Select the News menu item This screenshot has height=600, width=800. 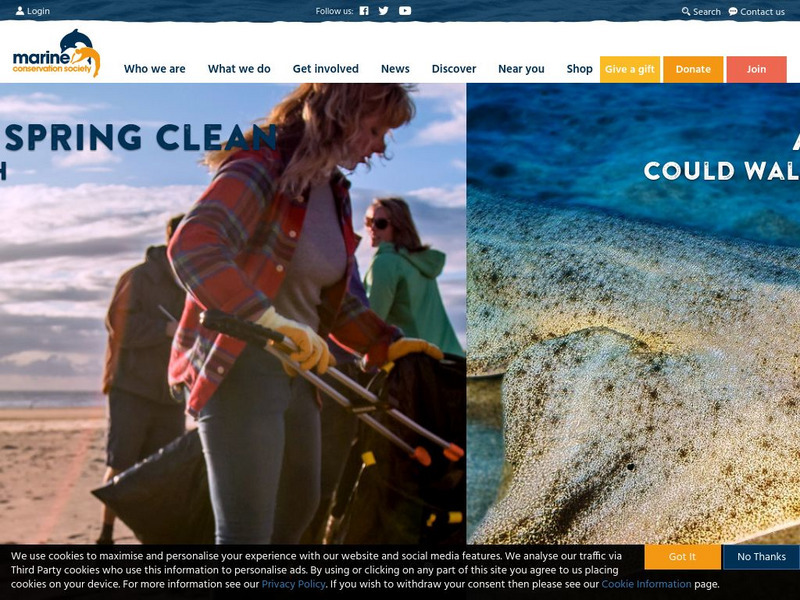395,69
